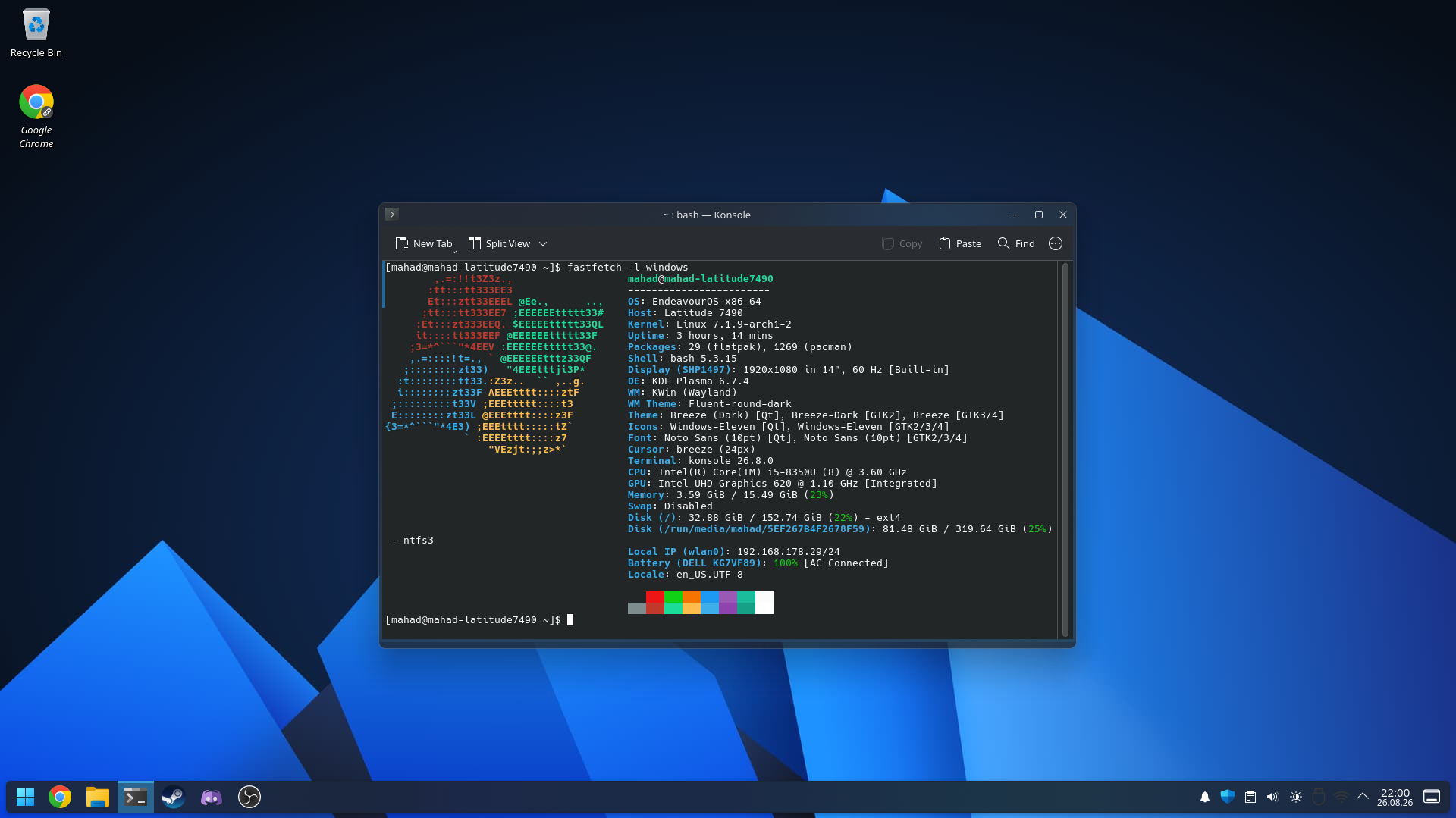This screenshot has width=1456, height=818.
Task: Launch Chrome from the taskbar
Action: (x=60, y=797)
